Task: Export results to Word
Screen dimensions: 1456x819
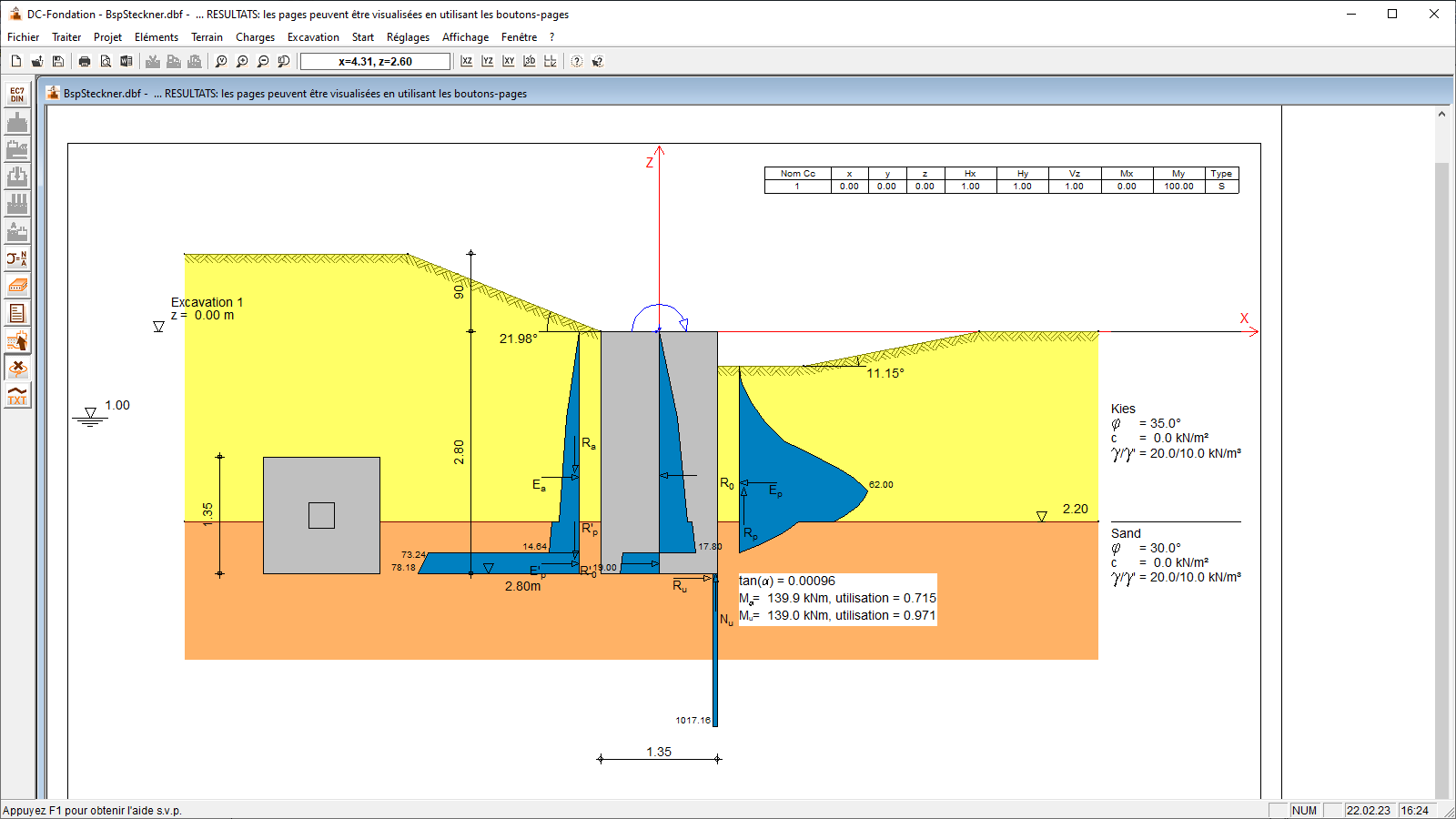Action: coord(126,61)
